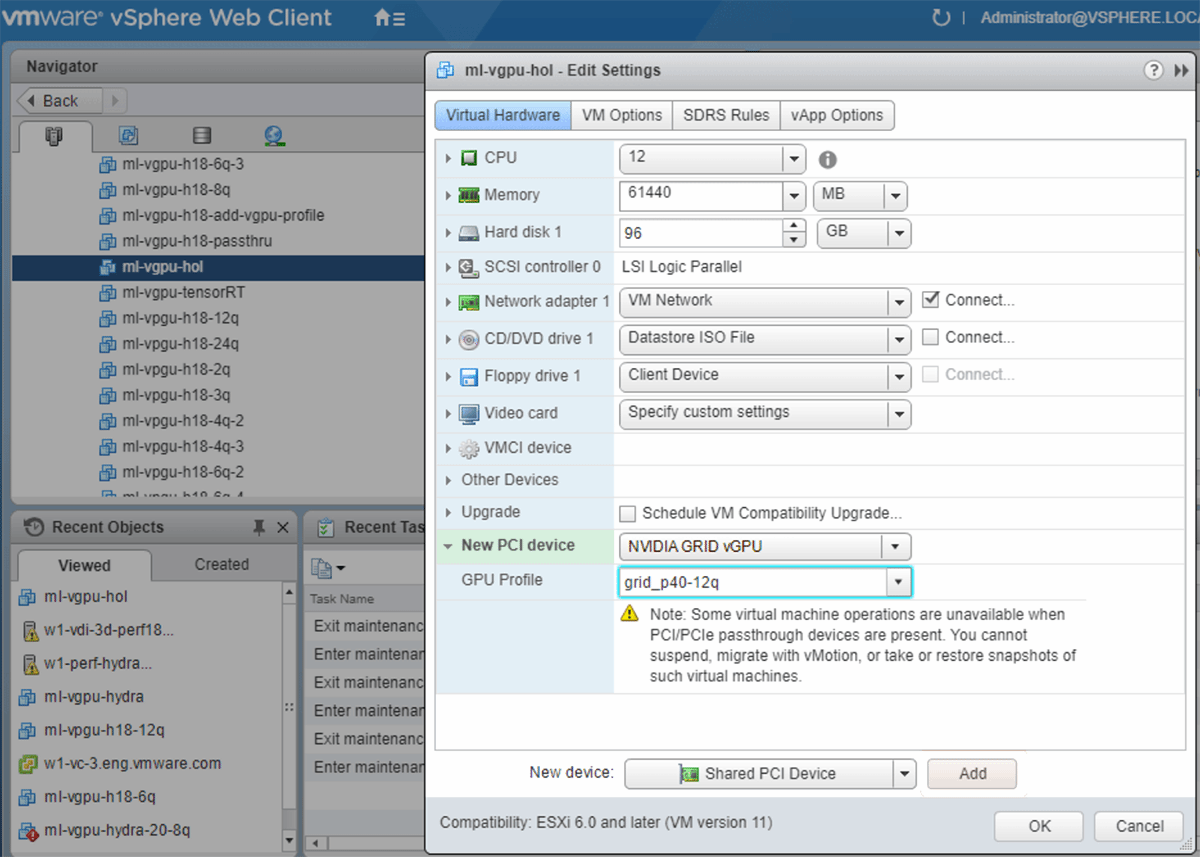Open the Hosts and Clusters navigator icon
The width and height of the screenshot is (1200, 857).
54,136
